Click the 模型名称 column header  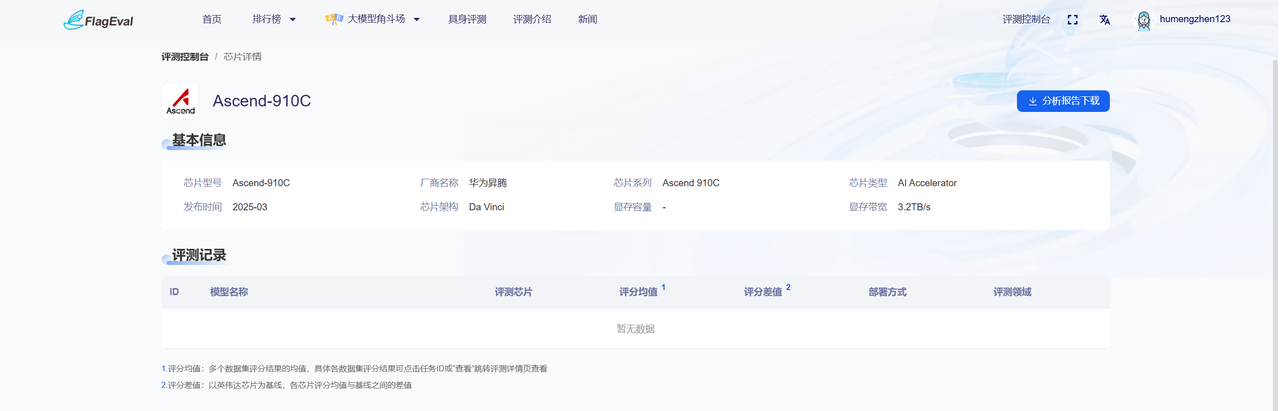tap(229, 292)
